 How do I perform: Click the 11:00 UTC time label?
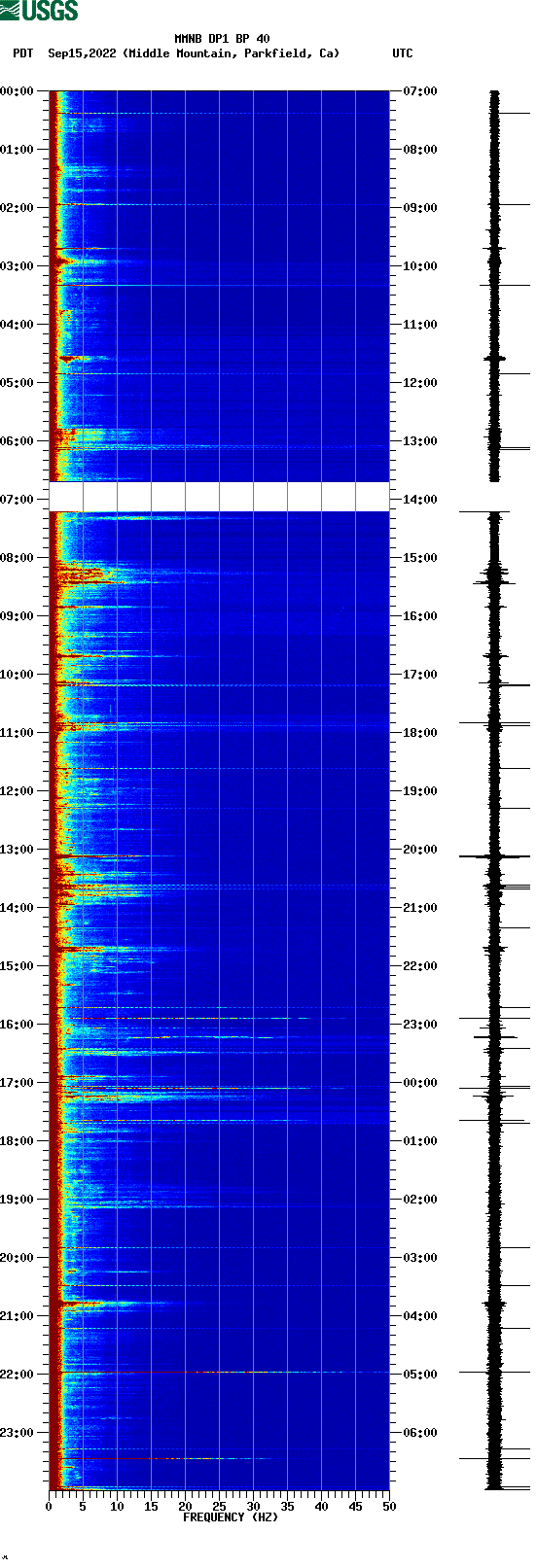(420, 325)
